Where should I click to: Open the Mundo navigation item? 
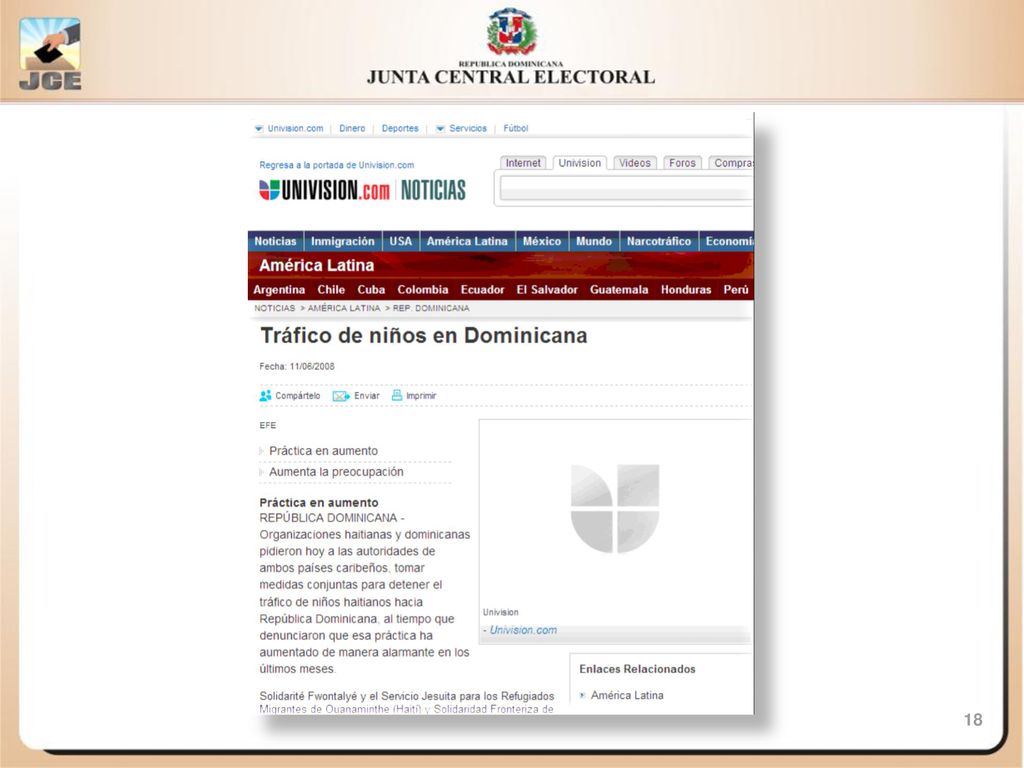594,241
